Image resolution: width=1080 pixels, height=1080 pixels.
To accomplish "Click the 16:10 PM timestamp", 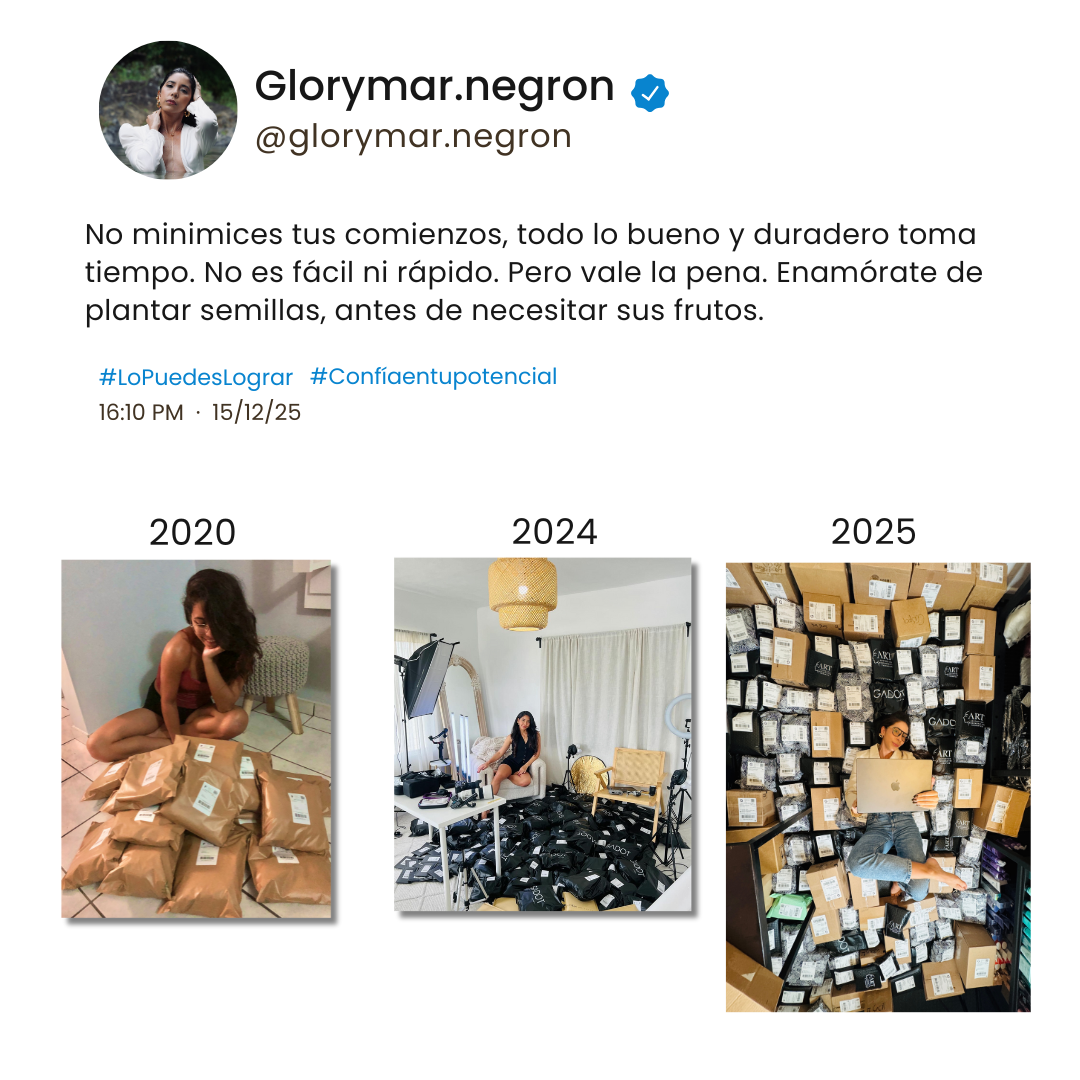I will tap(141, 413).
